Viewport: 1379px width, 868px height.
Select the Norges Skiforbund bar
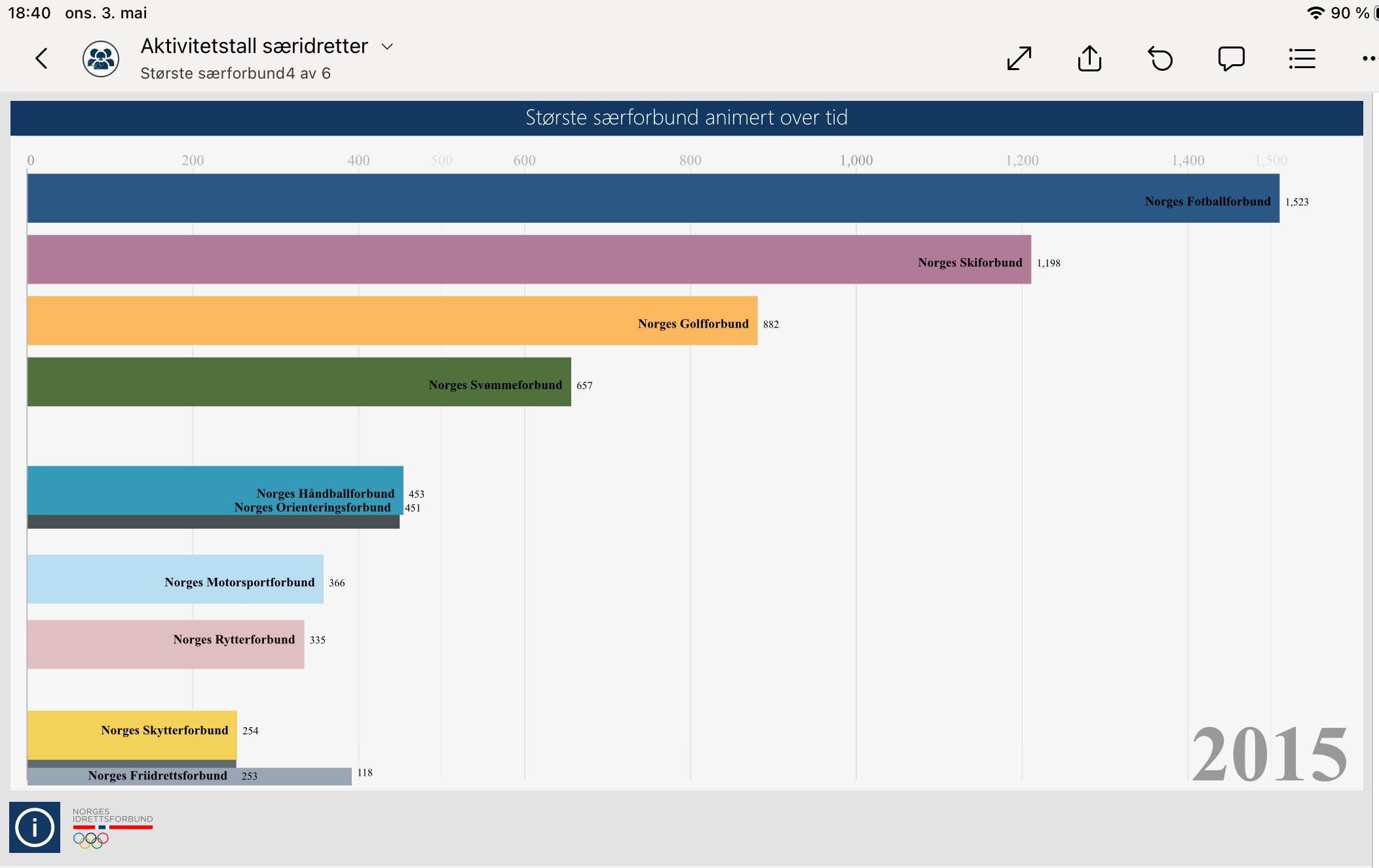tap(529, 259)
